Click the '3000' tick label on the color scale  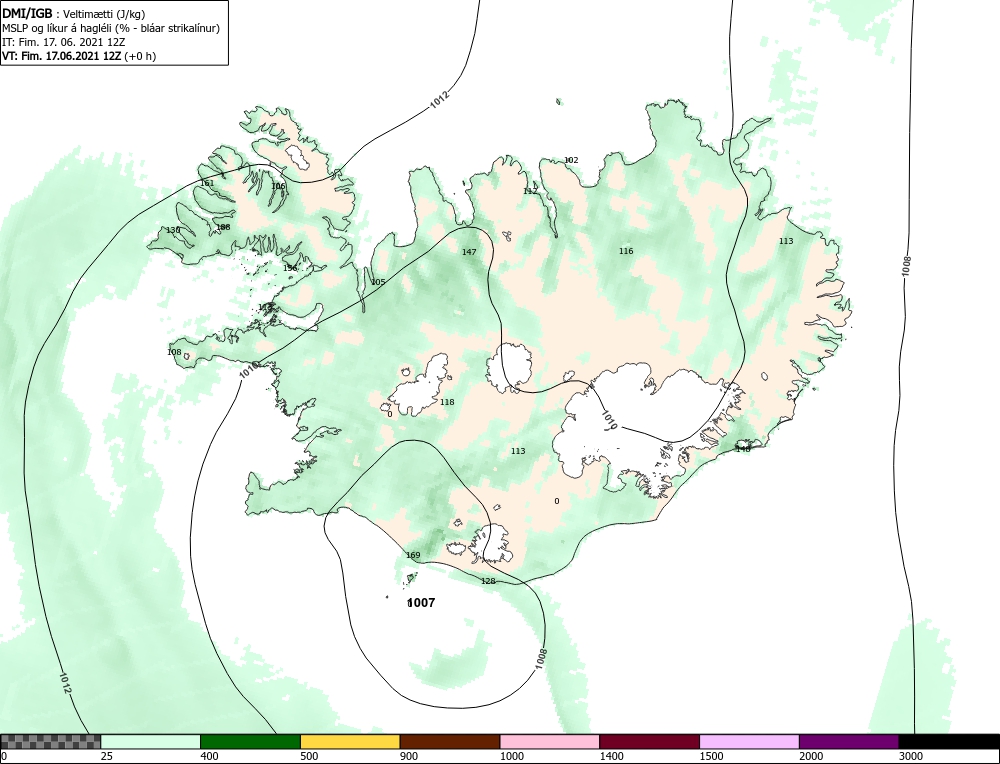[910, 756]
